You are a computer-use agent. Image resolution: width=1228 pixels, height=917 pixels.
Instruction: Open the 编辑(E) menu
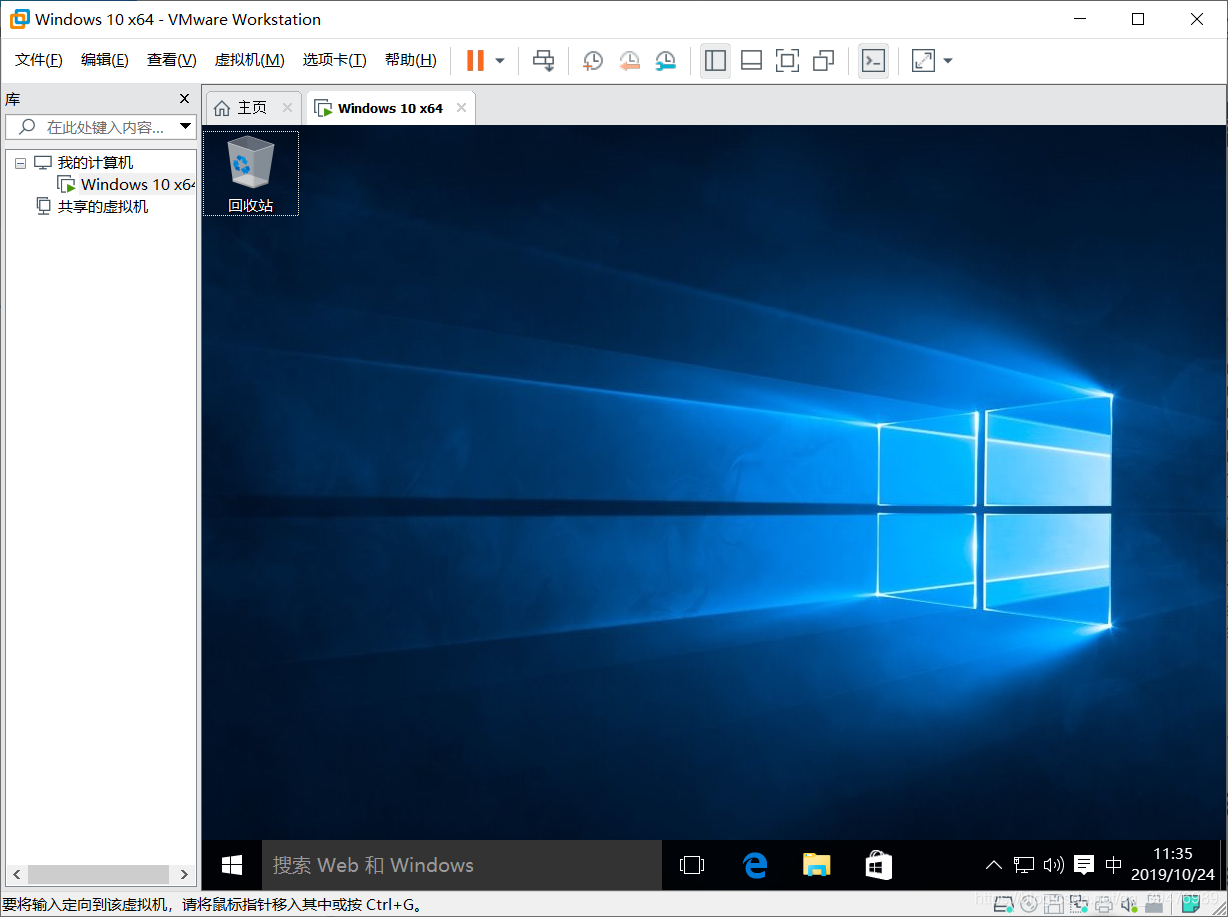tap(105, 60)
